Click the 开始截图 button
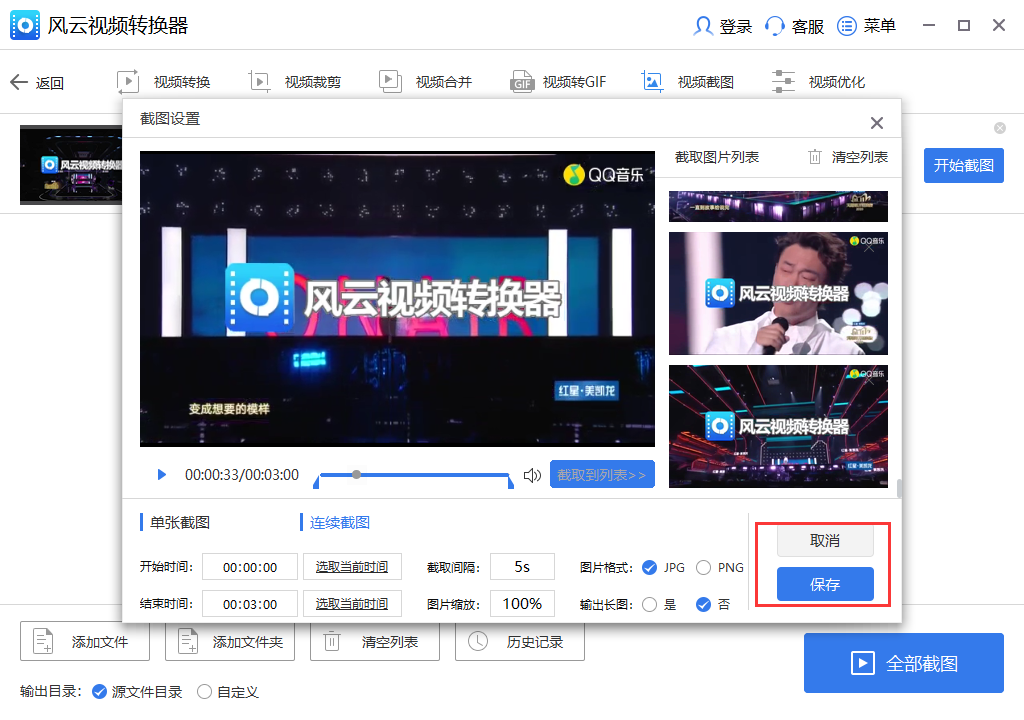Viewport: 1024px width, 720px height. (963, 165)
